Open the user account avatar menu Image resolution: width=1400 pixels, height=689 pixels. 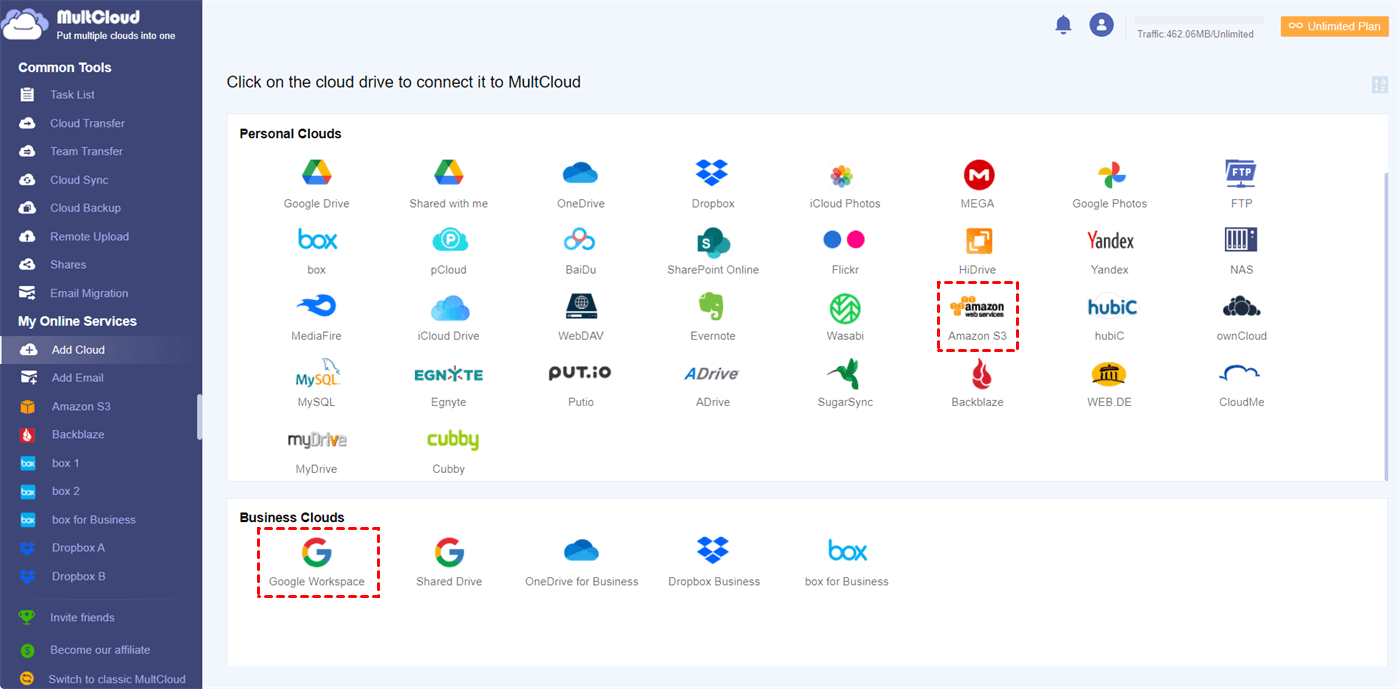click(1102, 25)
